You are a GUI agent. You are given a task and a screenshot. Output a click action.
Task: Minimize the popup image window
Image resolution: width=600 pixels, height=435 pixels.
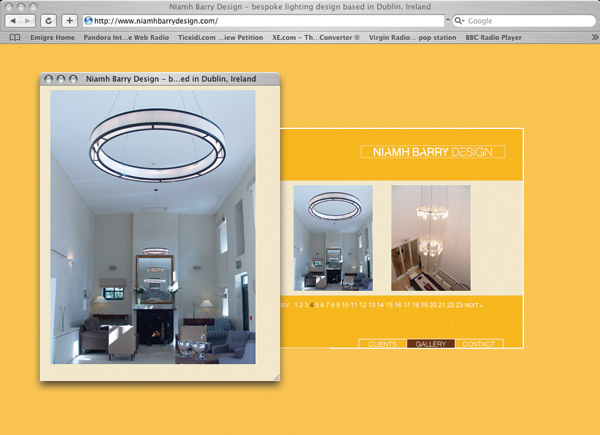(x=61, y=79)
